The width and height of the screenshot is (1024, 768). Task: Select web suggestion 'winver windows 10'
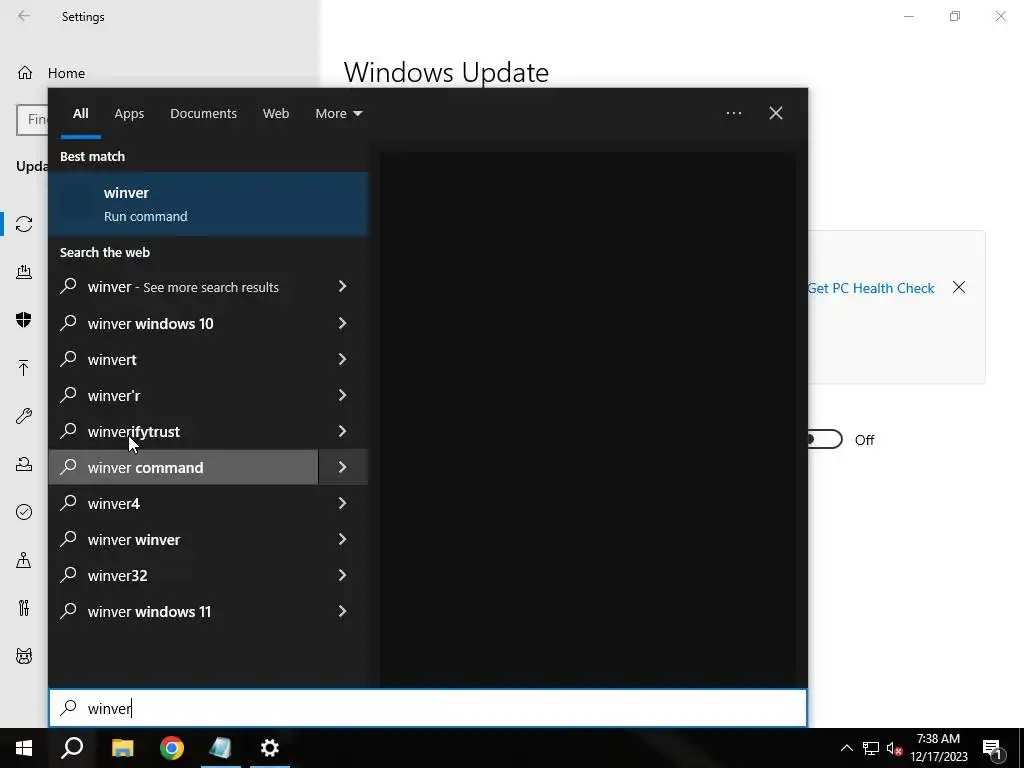pos(184,323)
